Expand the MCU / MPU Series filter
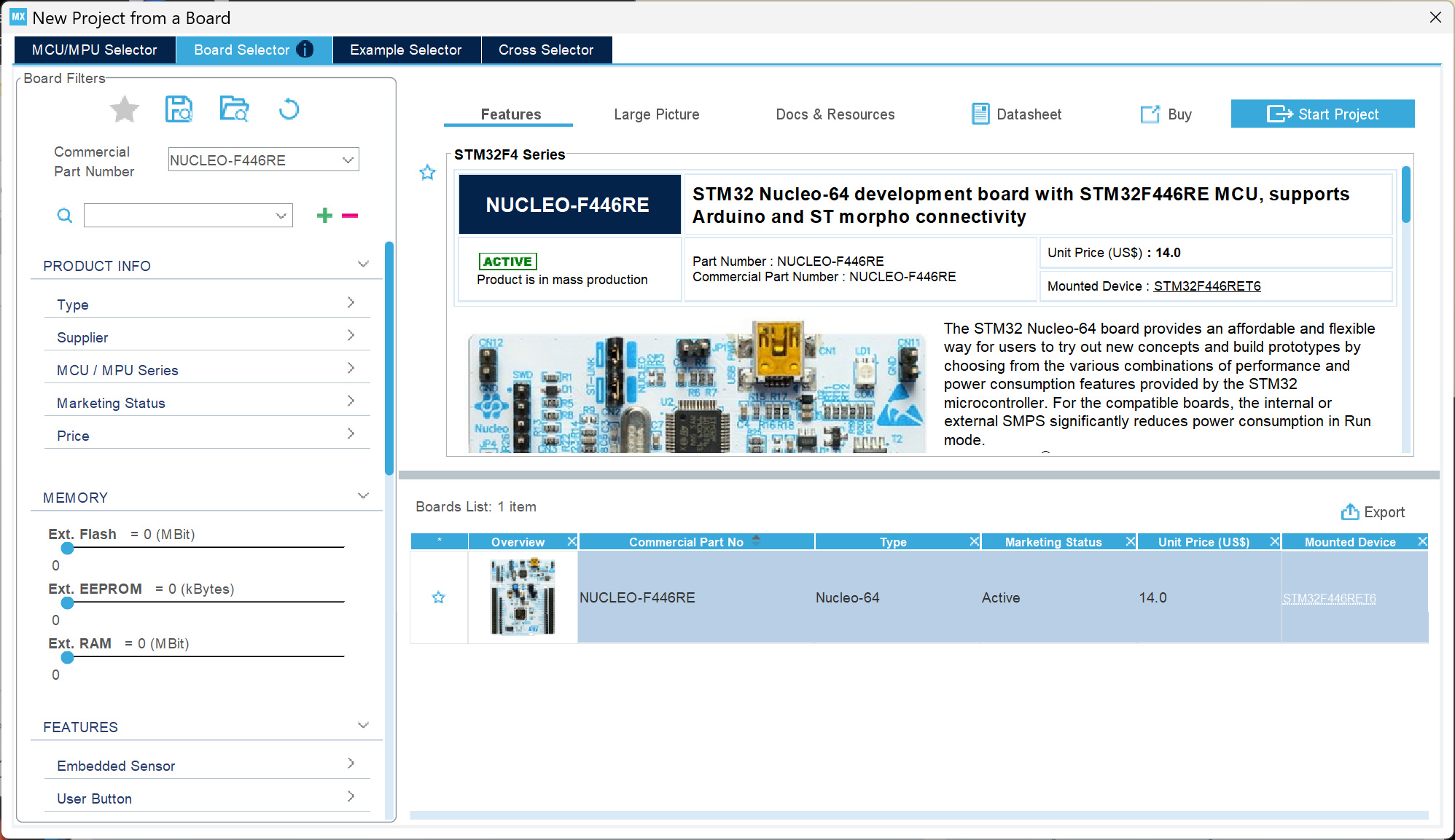Screen dimensions: 1455x840 351,369
